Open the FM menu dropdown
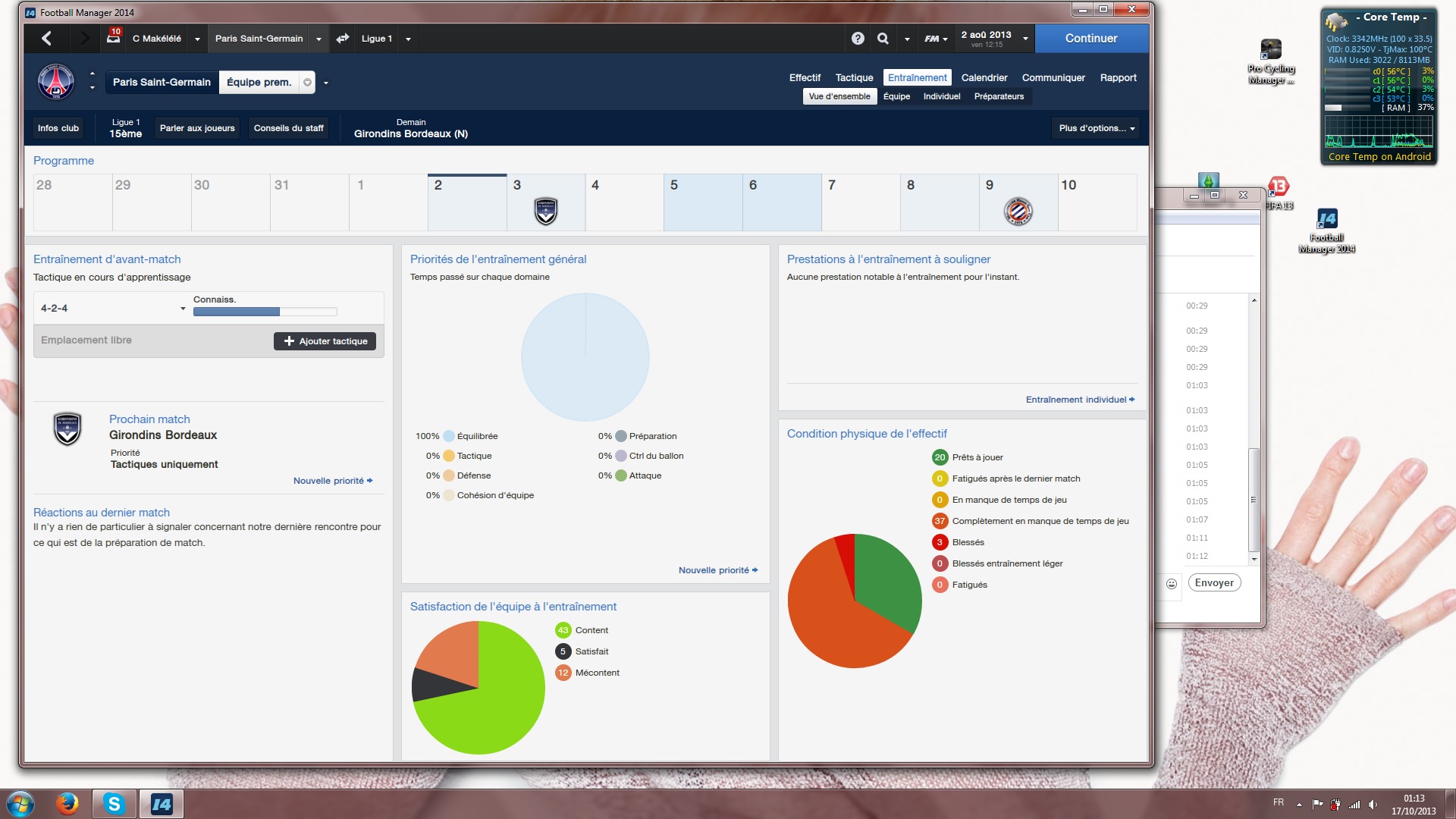The image size is (1456, 819). point(936,39)
